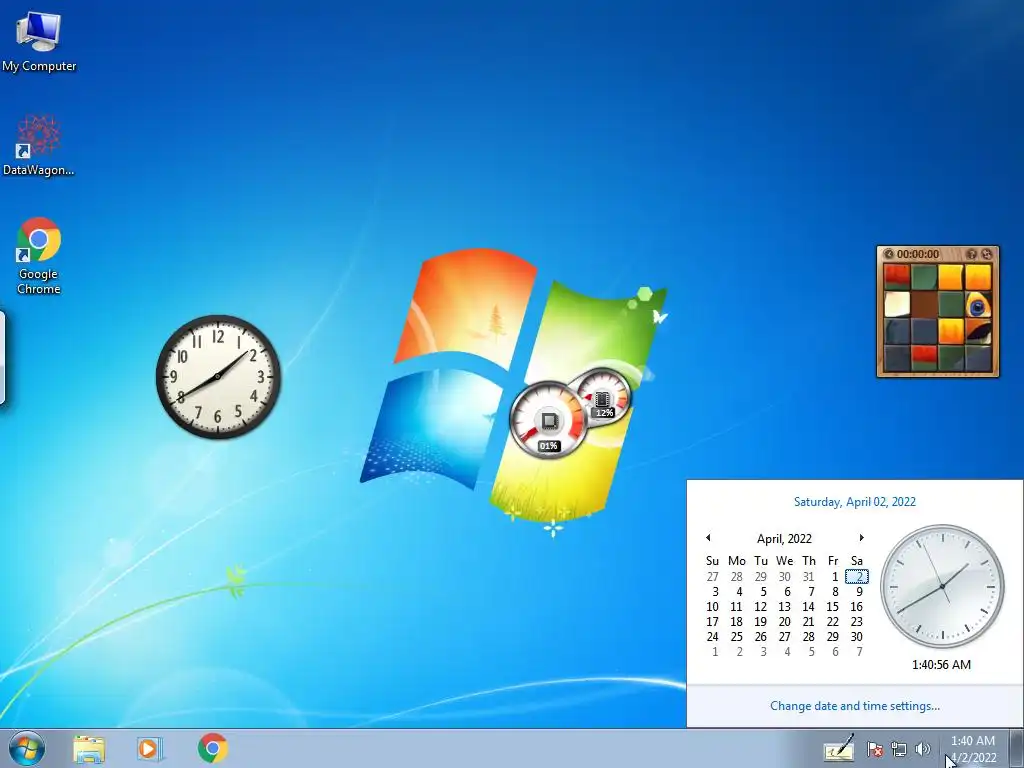Image resolution: width=1024 pixels, height=768 pixels.
Task: Go to next month in the calendar
Action: [861, 538]
